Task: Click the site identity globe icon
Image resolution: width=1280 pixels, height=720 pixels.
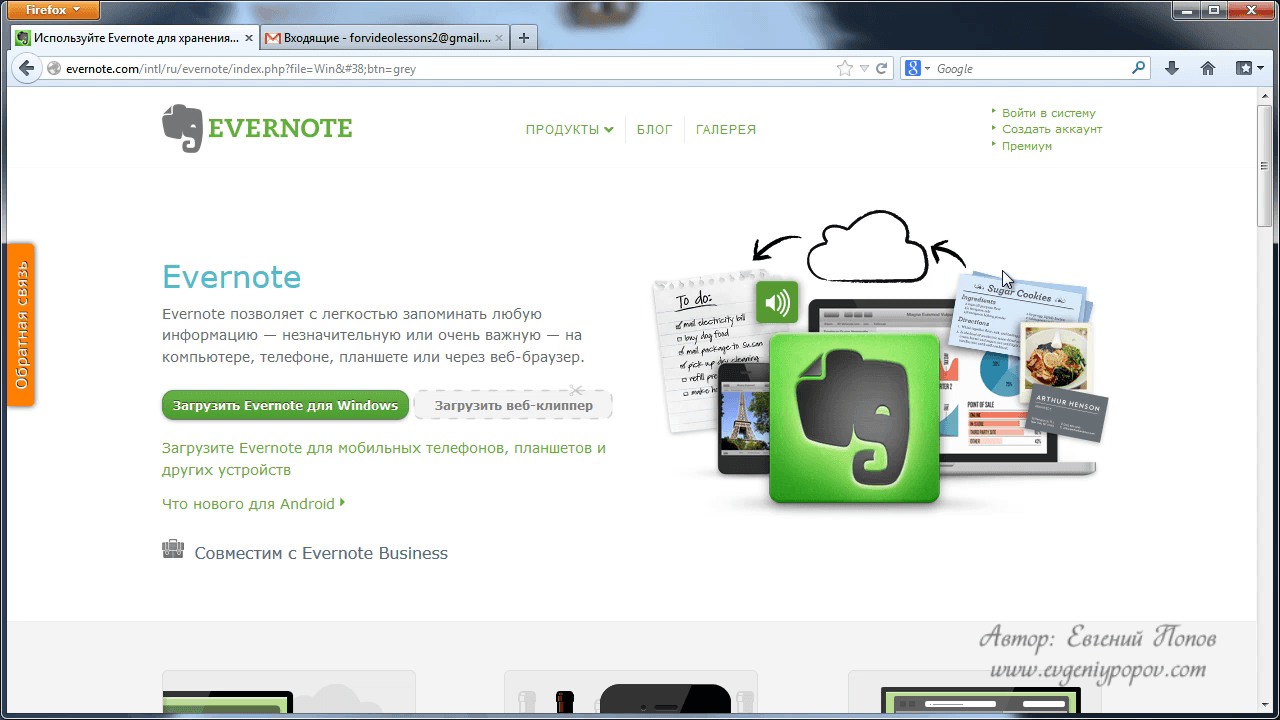Action: click(54, 69)
